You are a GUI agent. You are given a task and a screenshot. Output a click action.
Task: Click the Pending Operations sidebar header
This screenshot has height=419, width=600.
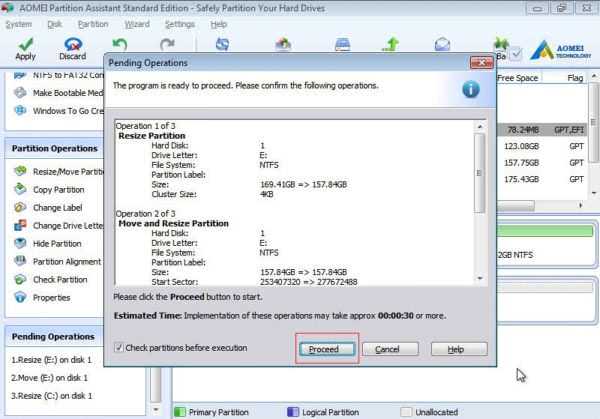(x=54, y=337)
